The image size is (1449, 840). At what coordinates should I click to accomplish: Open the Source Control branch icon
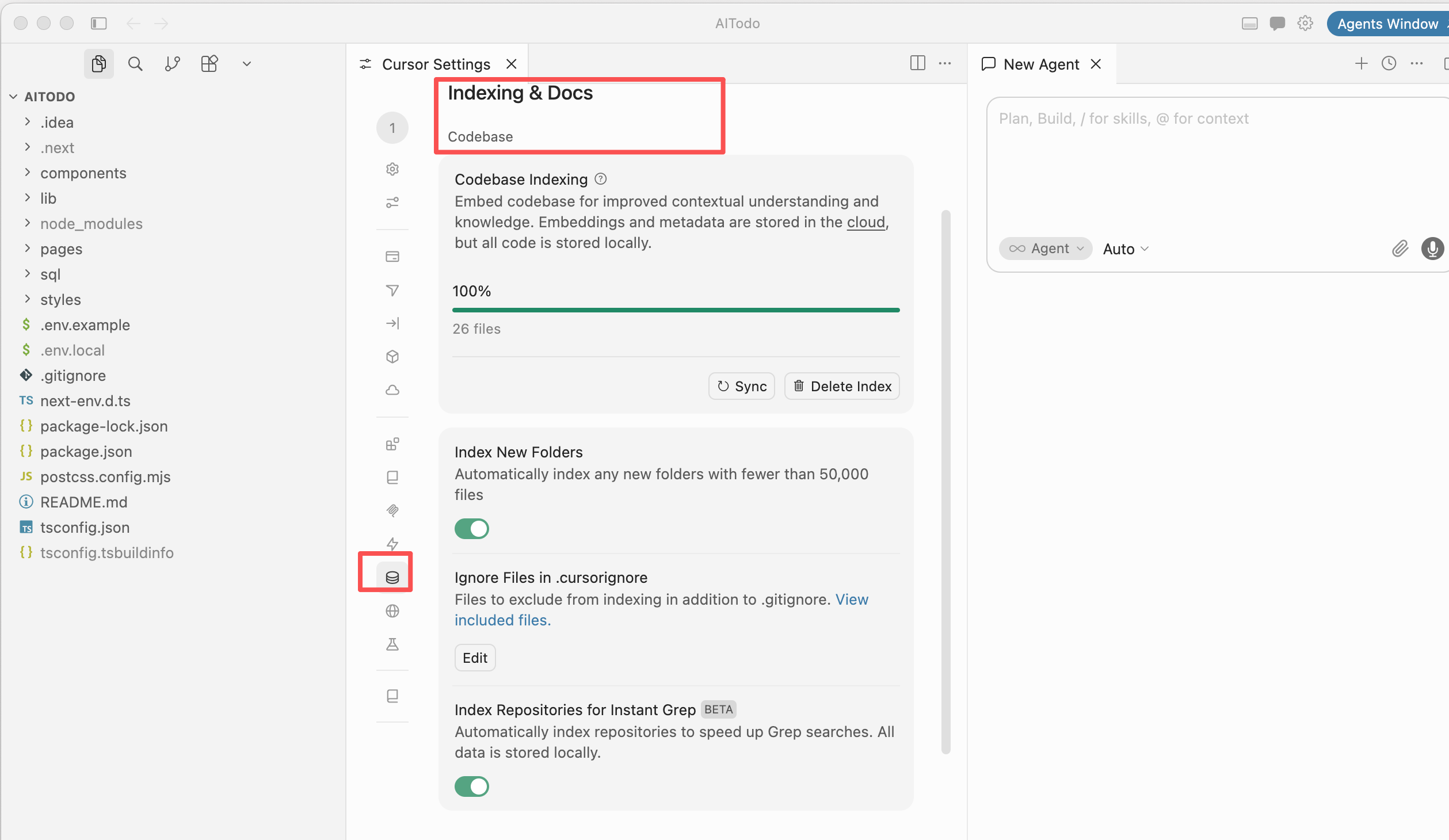pyautogui.click(x=172, y=64)
